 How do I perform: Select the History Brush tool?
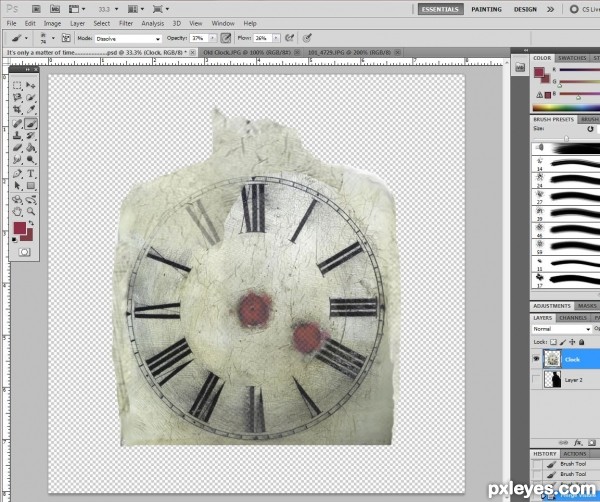coord(31,135)
